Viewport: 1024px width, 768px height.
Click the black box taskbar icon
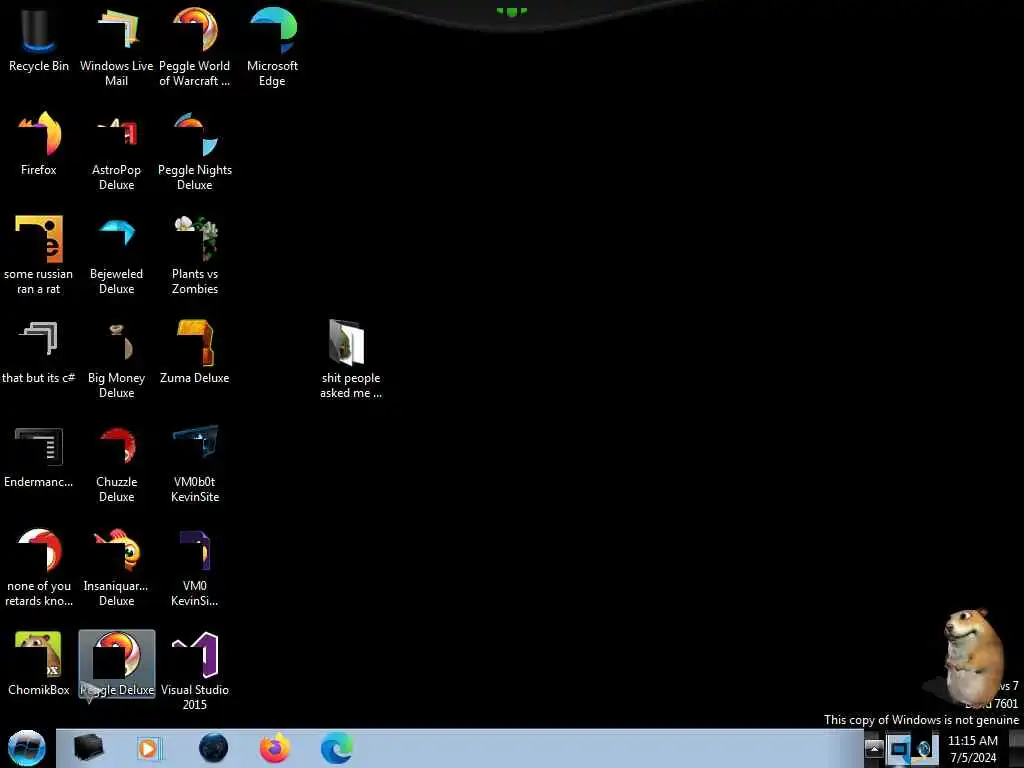coord(88,748)
